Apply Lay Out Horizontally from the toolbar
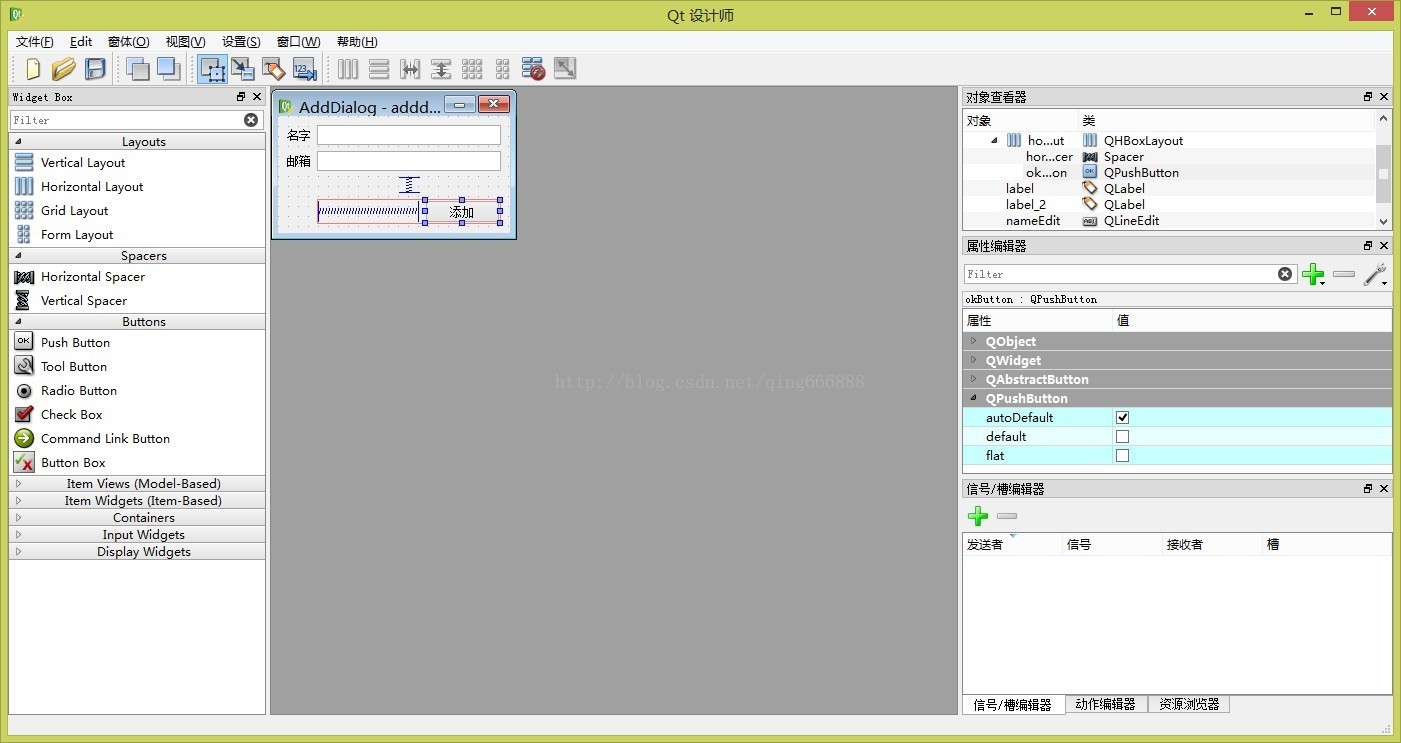 point(348,69)
